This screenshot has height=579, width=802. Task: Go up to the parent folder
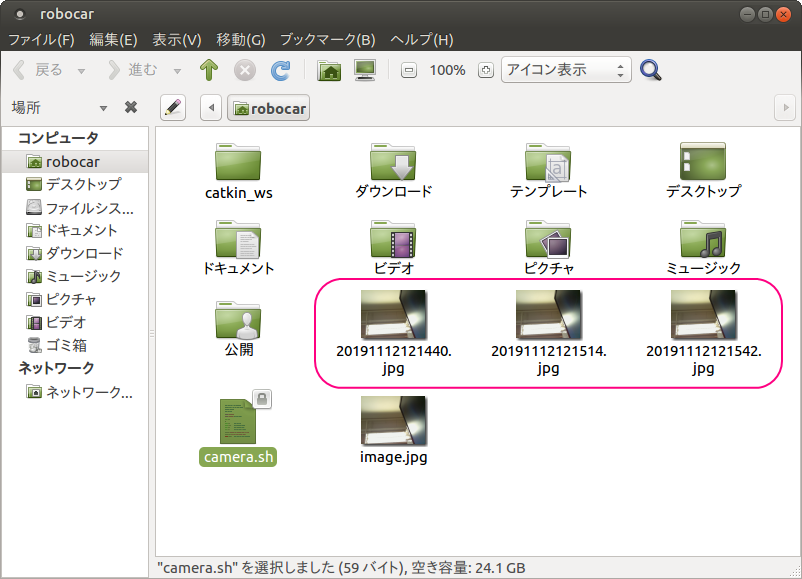coord(209,70)
